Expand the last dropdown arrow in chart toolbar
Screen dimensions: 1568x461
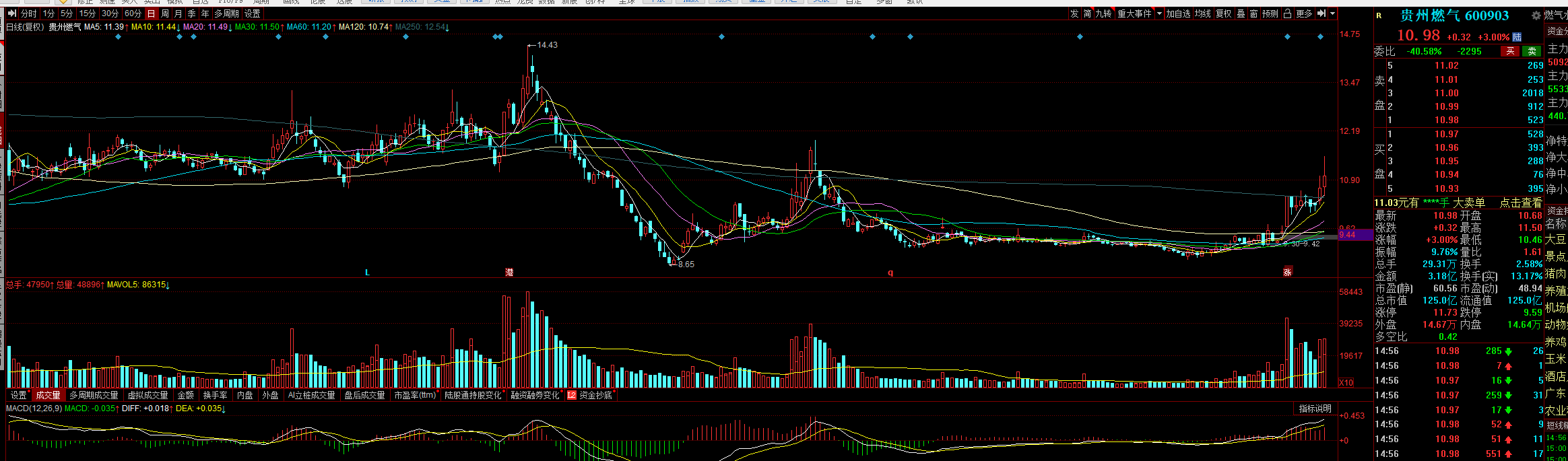point(1332,13)
